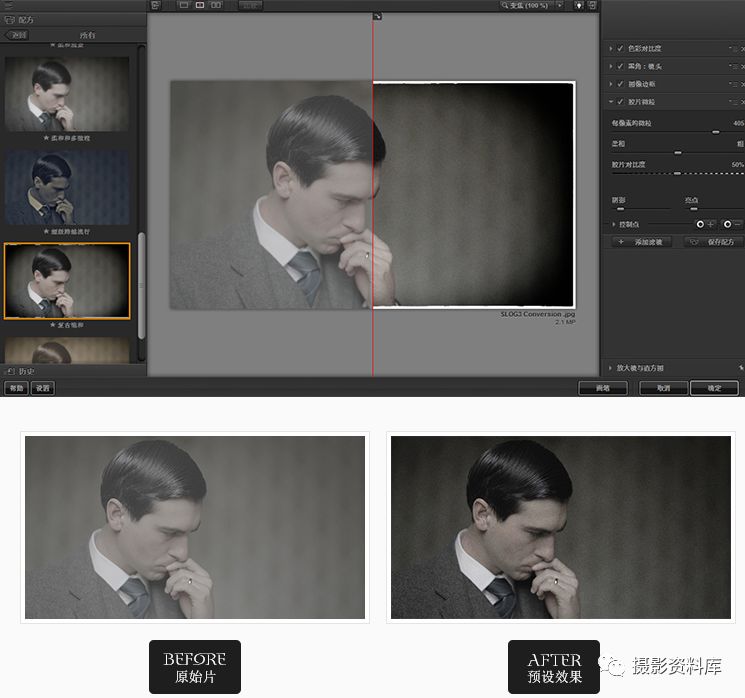Click the 确定 confirm button

713,388
